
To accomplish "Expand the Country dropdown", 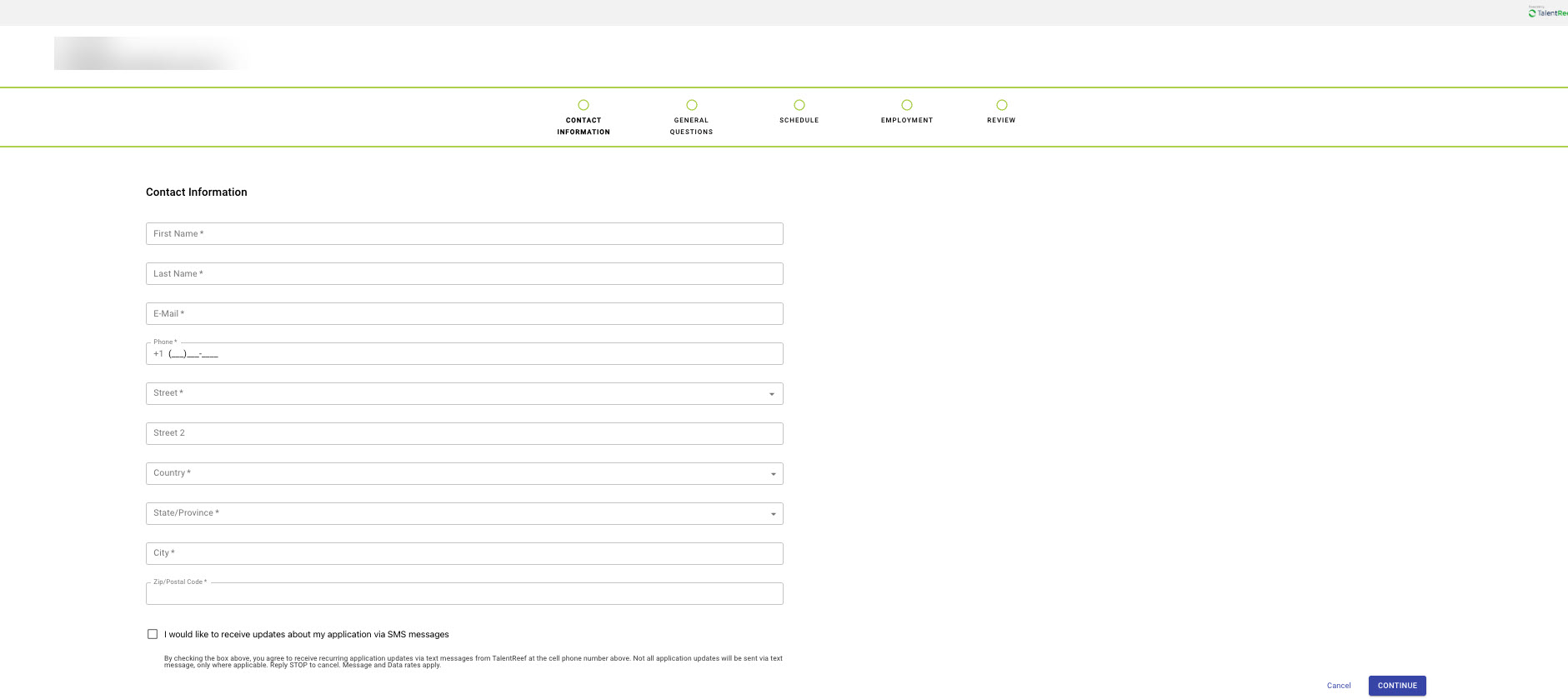I will pyautogui.click(x=773, y=474).
